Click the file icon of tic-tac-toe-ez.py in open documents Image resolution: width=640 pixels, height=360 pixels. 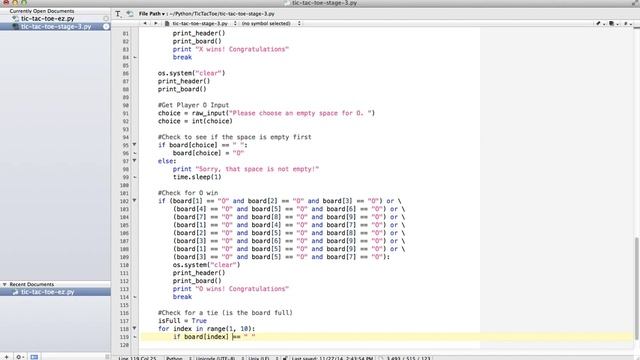pyautogui.click(x=16, y=19)
